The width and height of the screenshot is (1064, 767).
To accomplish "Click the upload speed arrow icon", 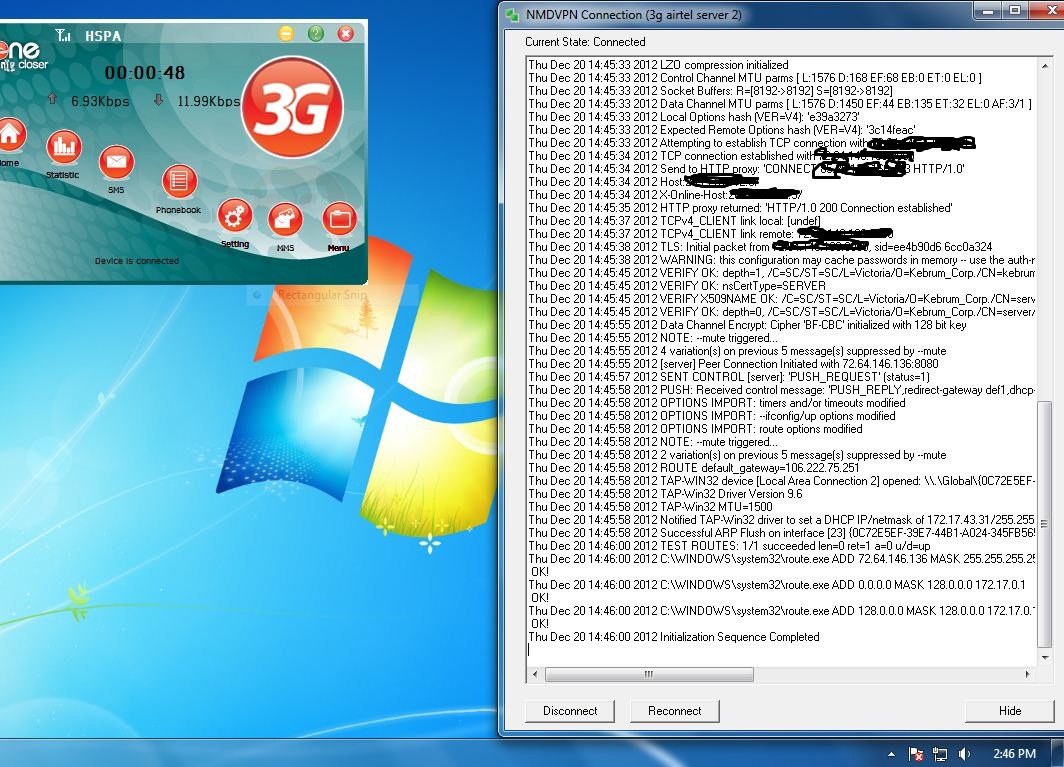I will pos(52,100).
